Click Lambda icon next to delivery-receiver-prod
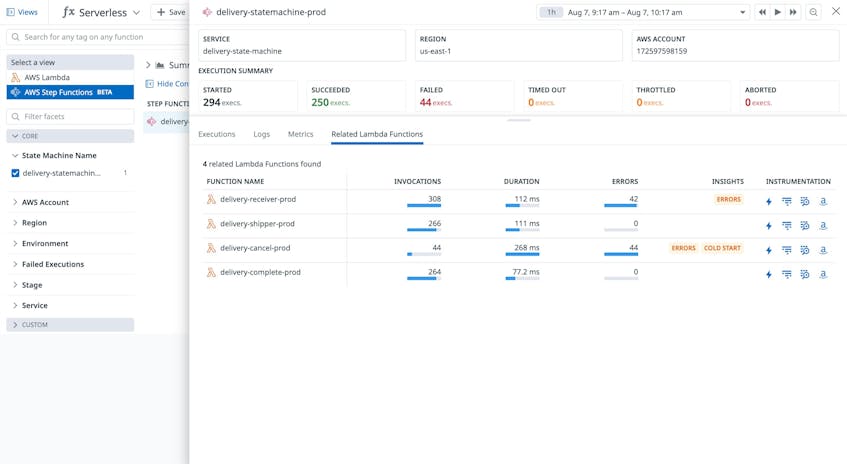Viewport: 847px width, 464px height. 211,199
